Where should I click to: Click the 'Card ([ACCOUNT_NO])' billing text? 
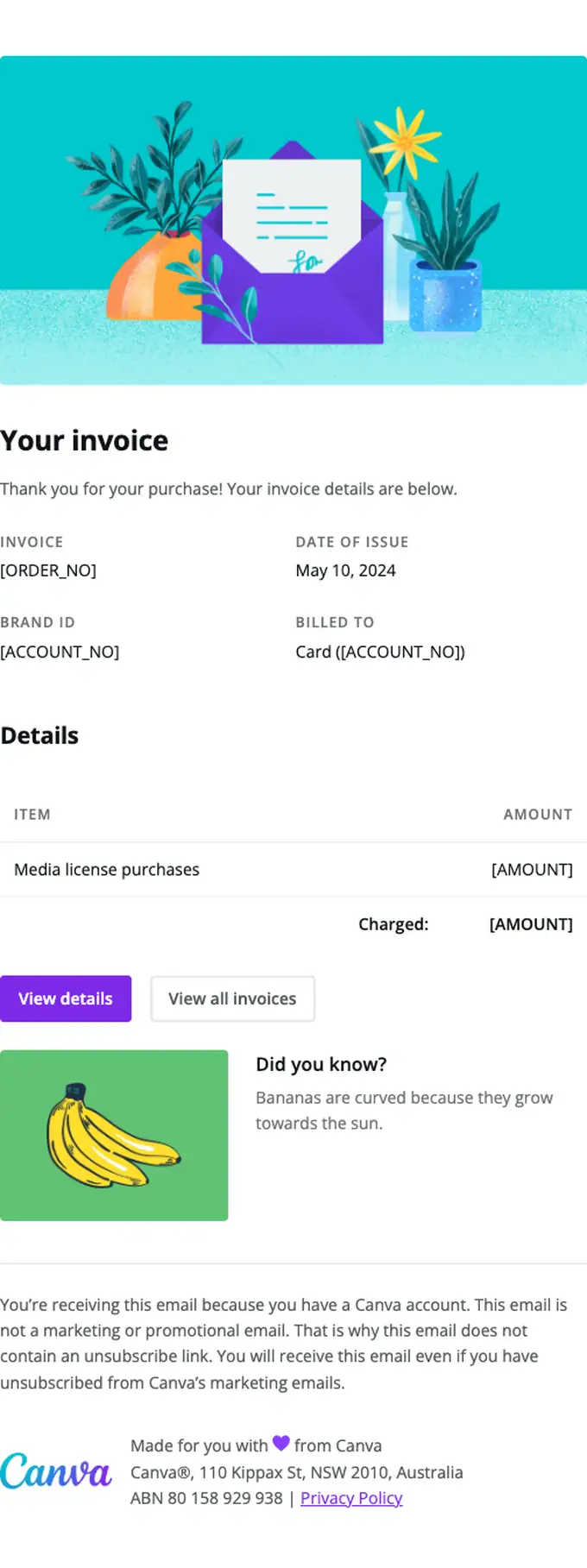coord(380,652)
